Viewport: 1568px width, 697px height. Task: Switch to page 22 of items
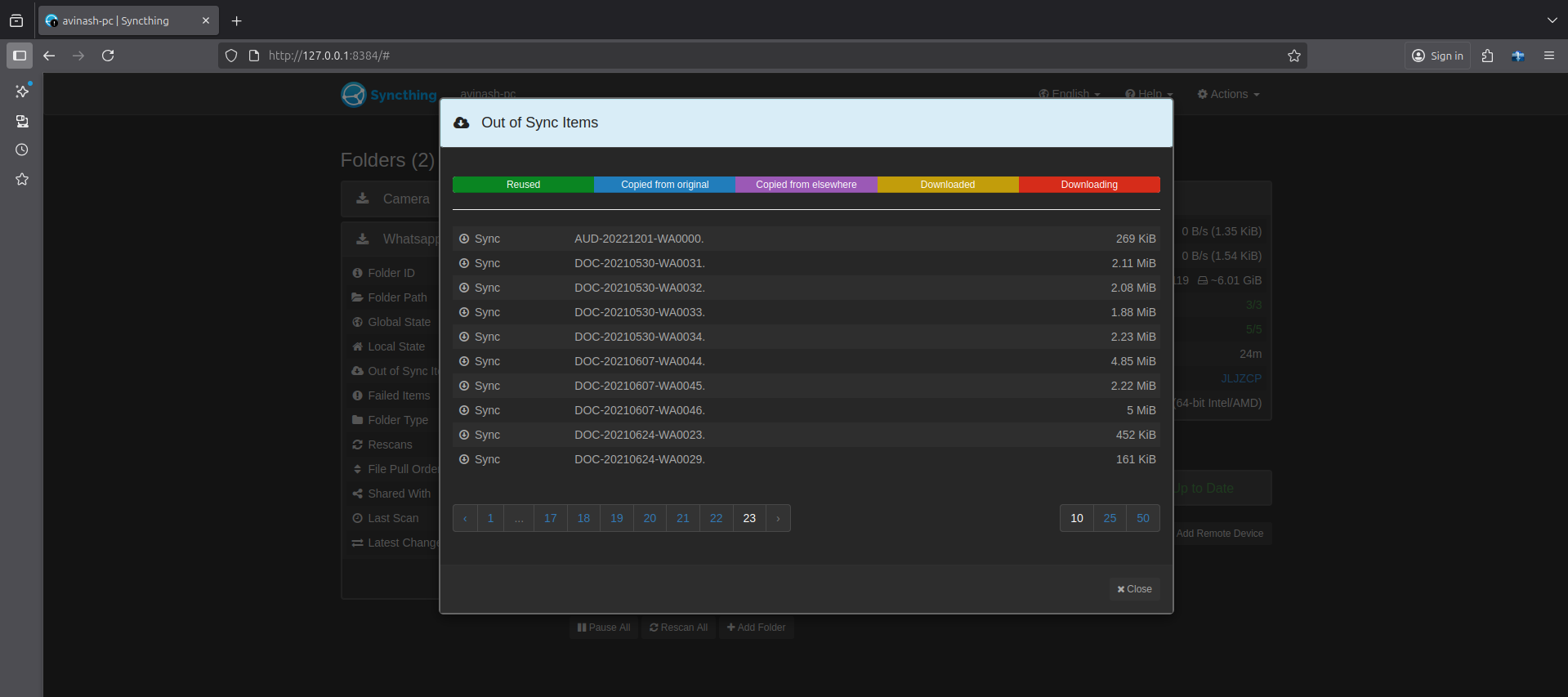coord(716,518)
